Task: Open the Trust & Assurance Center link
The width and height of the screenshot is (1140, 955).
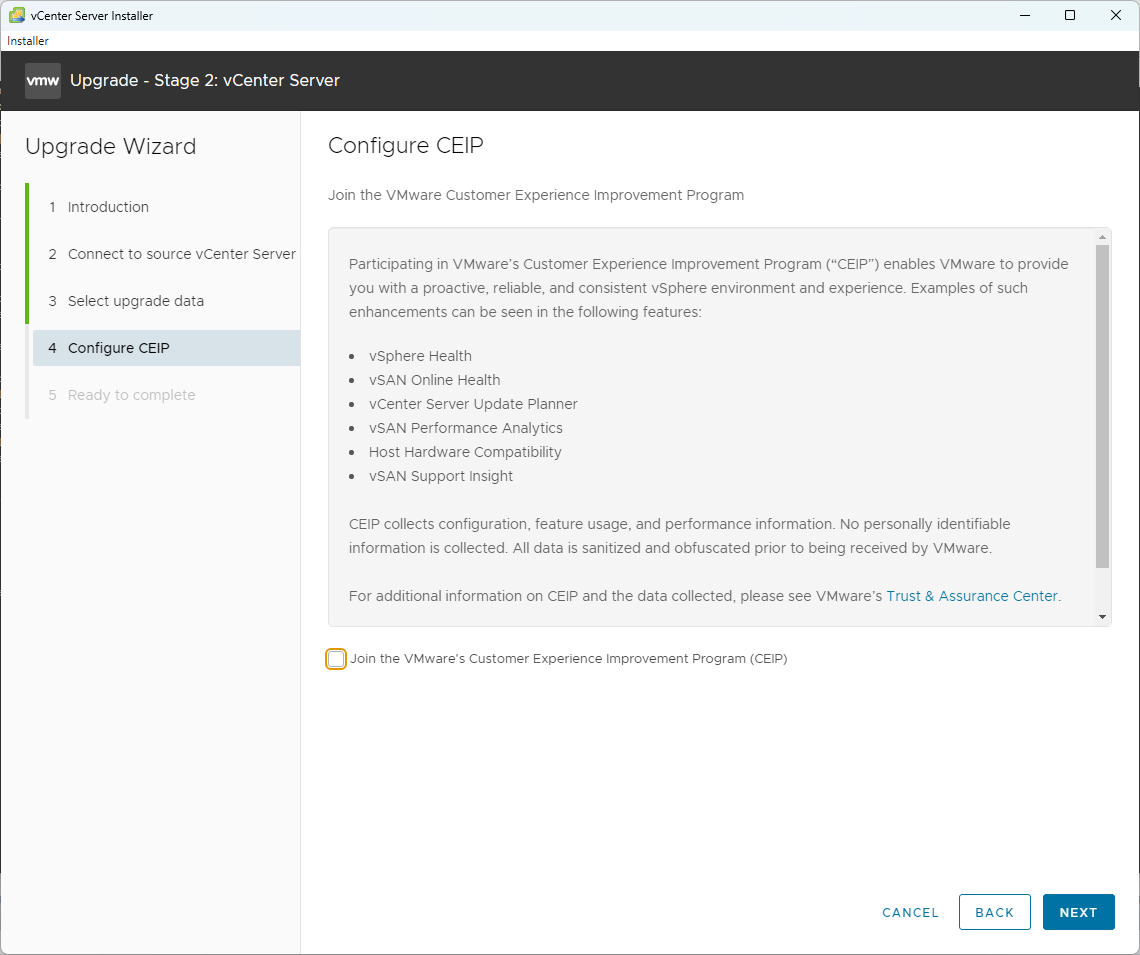Action: pyautogui.click(x=972, y=596)
